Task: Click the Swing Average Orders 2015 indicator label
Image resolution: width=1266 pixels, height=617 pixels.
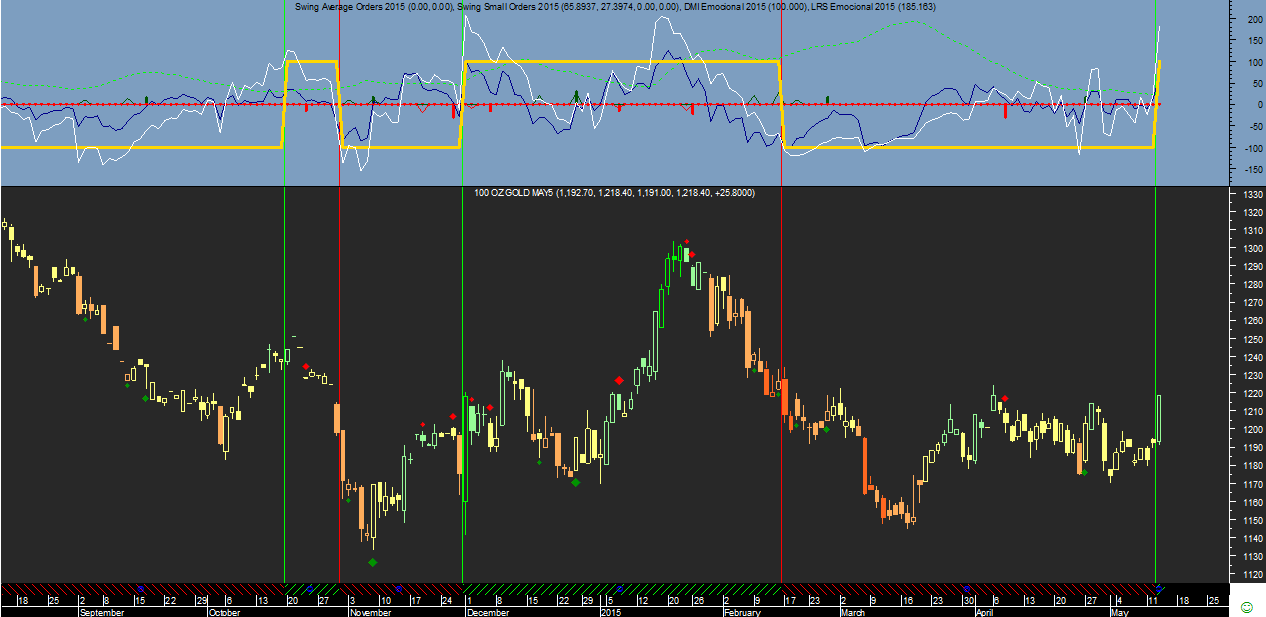Action: click(x=375, y=6)
